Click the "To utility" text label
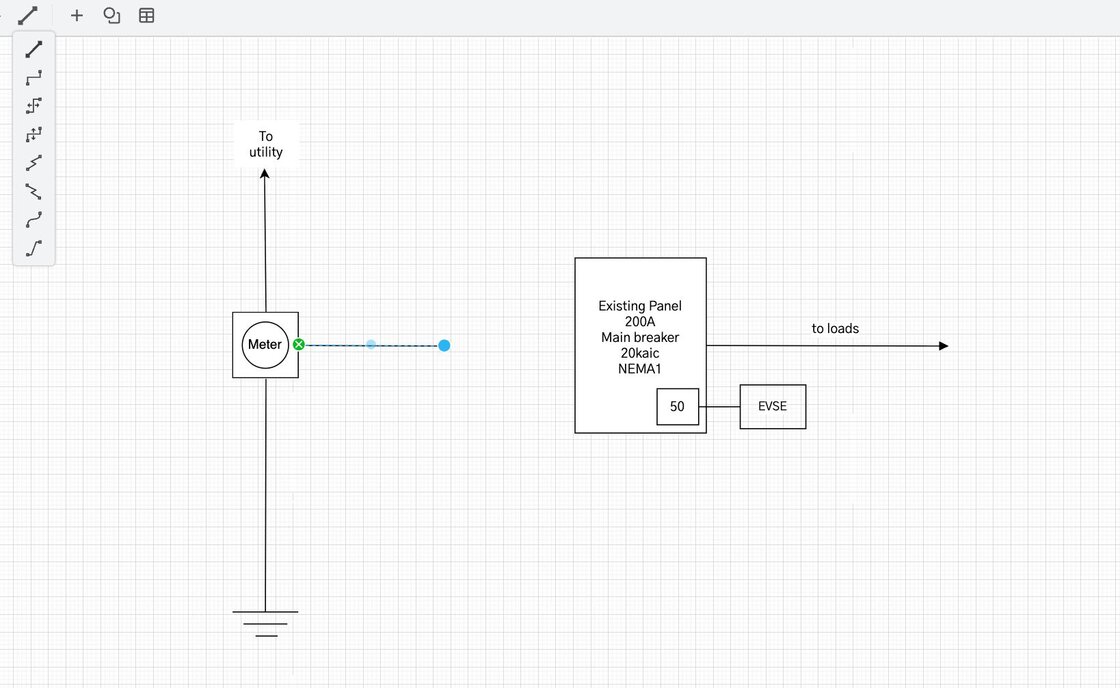Image resolution: width=1120 pixels, height=688 pixels. 265,144
